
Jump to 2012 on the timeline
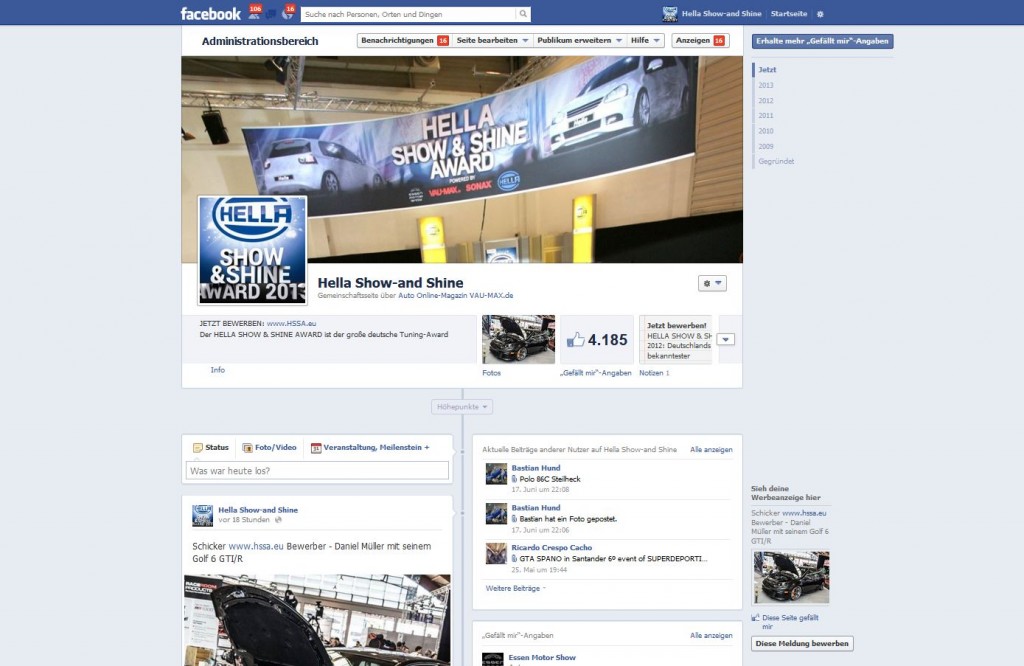(766, 100)
